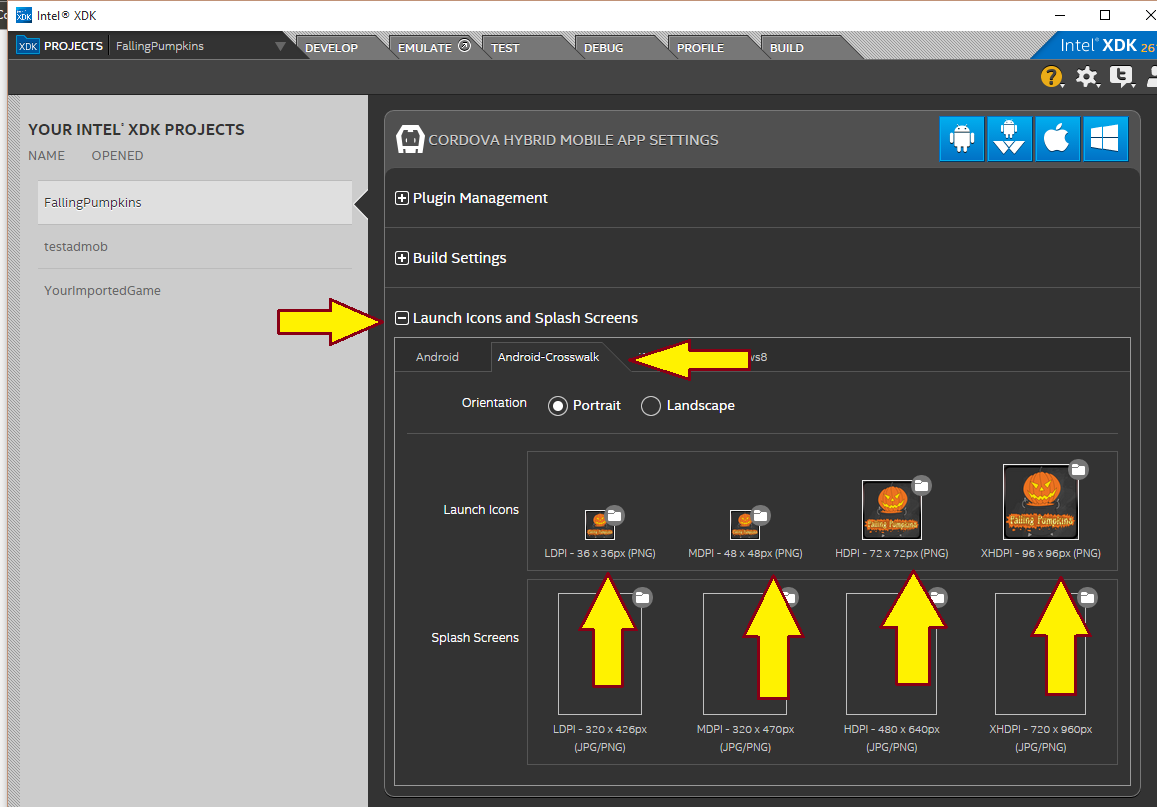Click the XHDPI pumpkin launch icon thumbnail
The height and width of the screenshot is (807, 1157).
tap(1040, 503)
